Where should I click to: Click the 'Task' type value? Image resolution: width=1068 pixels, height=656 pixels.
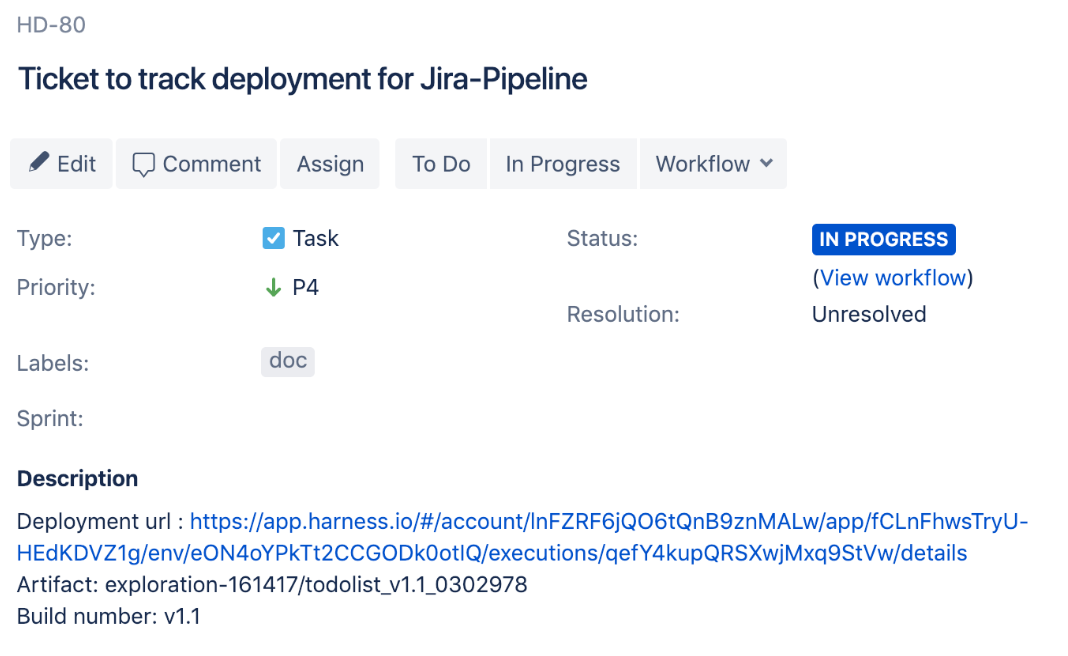[315, 238]
